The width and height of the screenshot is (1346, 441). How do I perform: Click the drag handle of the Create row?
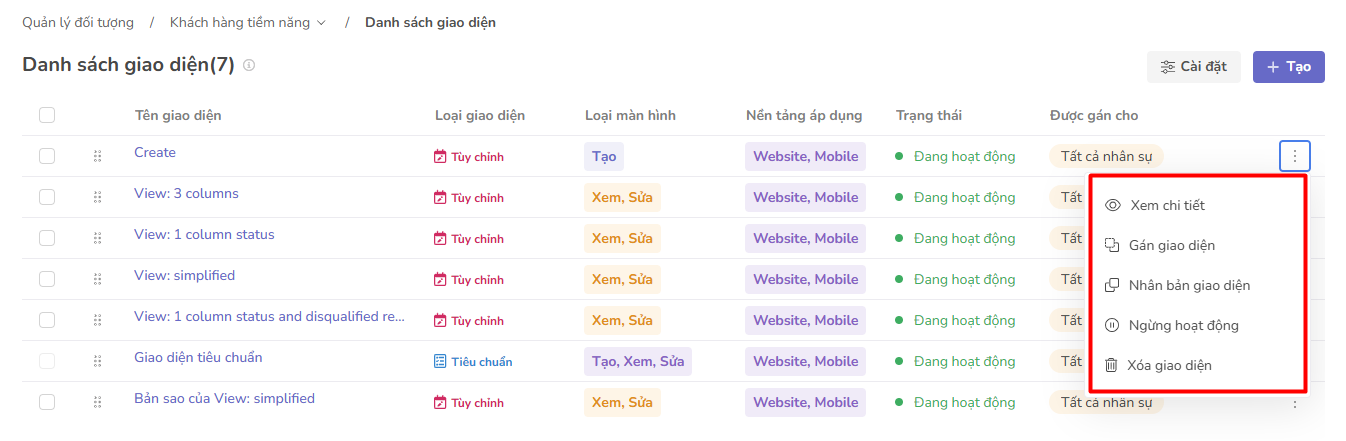tap(97, 156)
